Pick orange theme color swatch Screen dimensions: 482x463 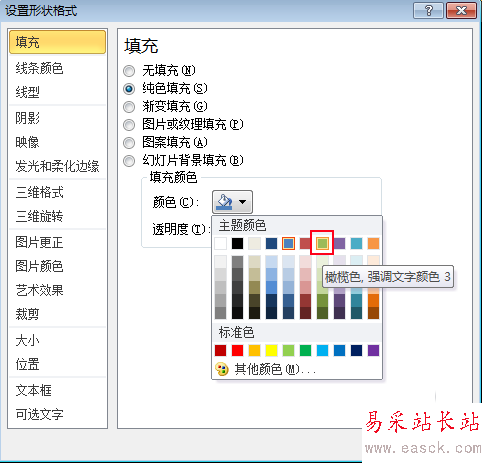(373, 243)
